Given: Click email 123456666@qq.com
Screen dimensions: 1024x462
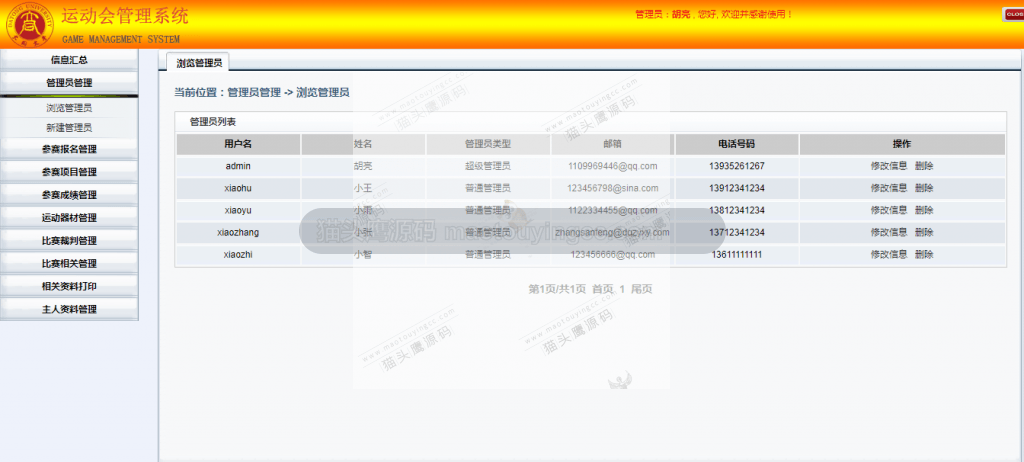Looking at the screenshot, I should (x=613, y=254).
